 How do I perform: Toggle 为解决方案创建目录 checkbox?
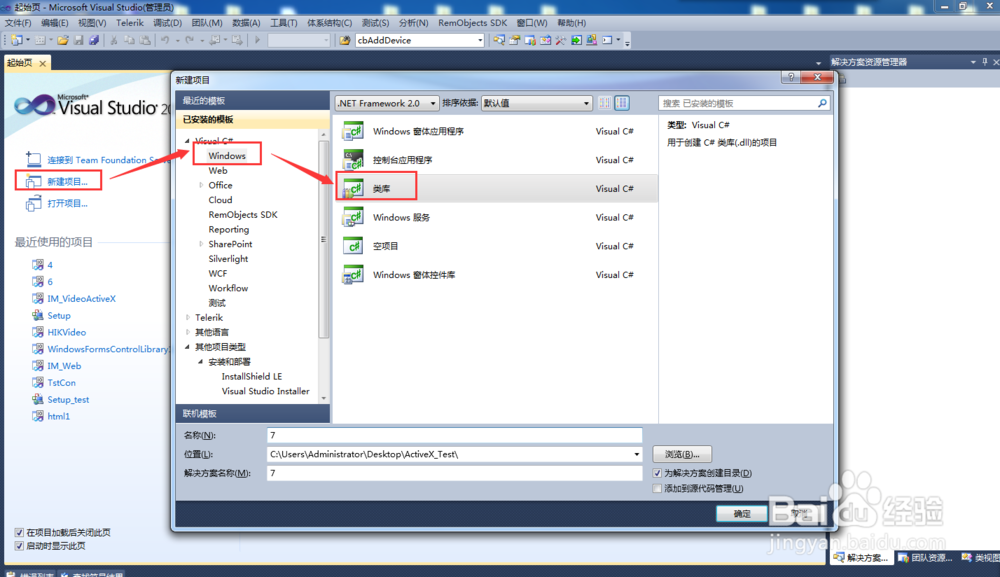(657, 473)
